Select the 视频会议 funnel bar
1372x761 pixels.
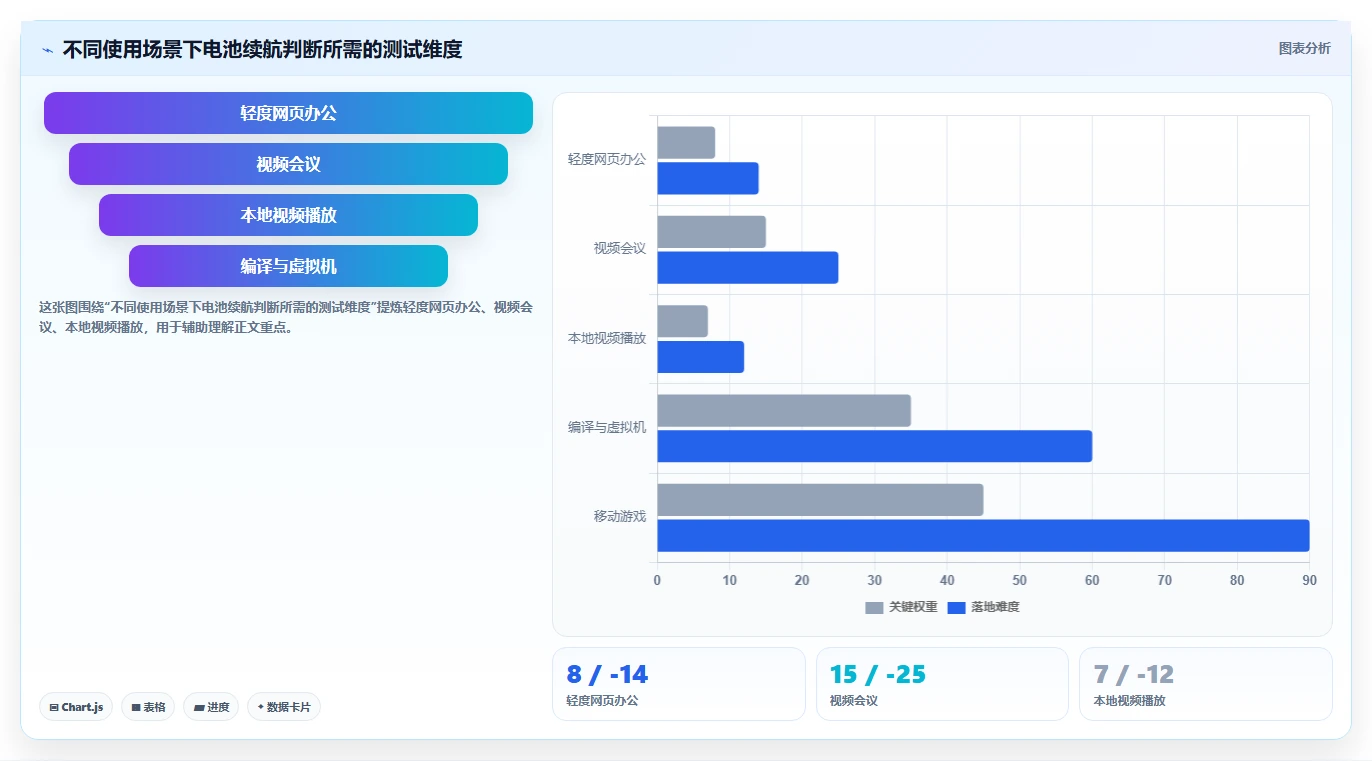(288, 164)
